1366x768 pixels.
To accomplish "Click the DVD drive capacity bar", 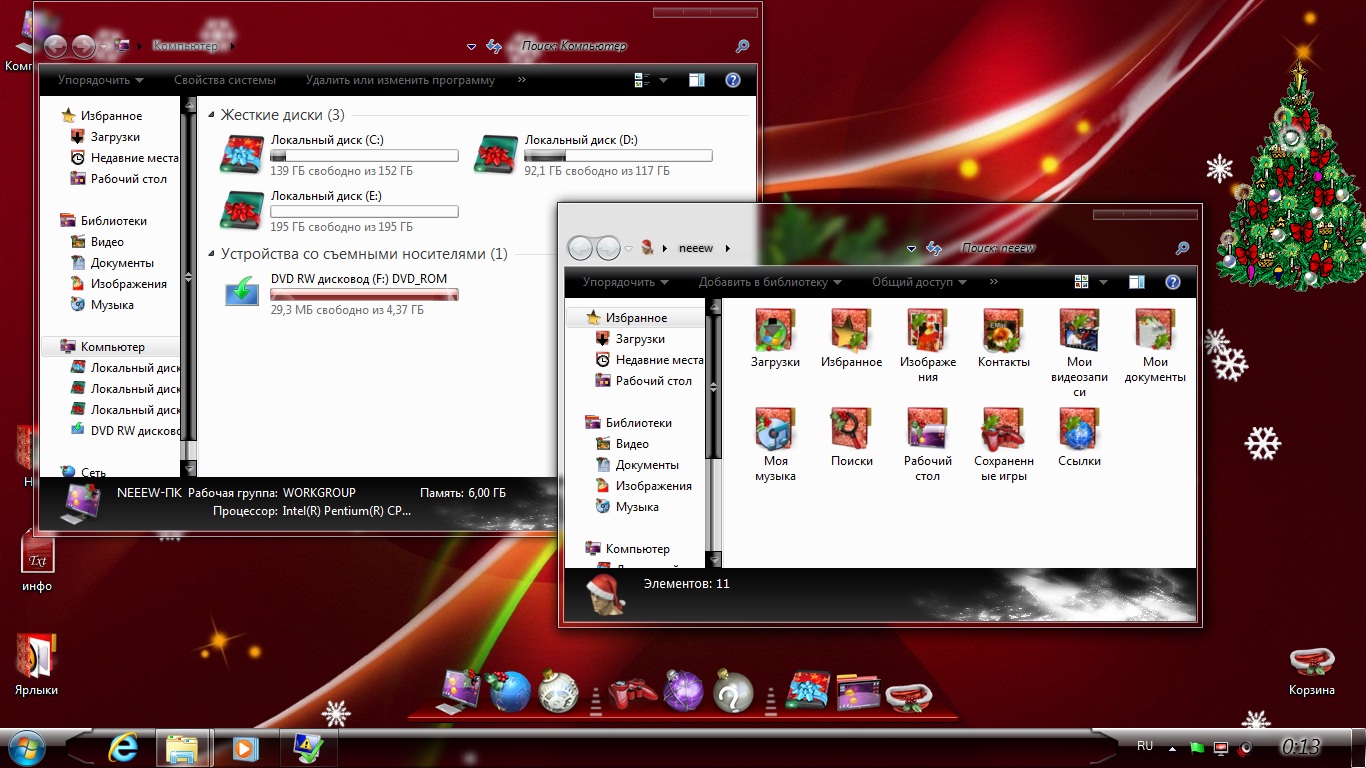I will coord(364,295).
